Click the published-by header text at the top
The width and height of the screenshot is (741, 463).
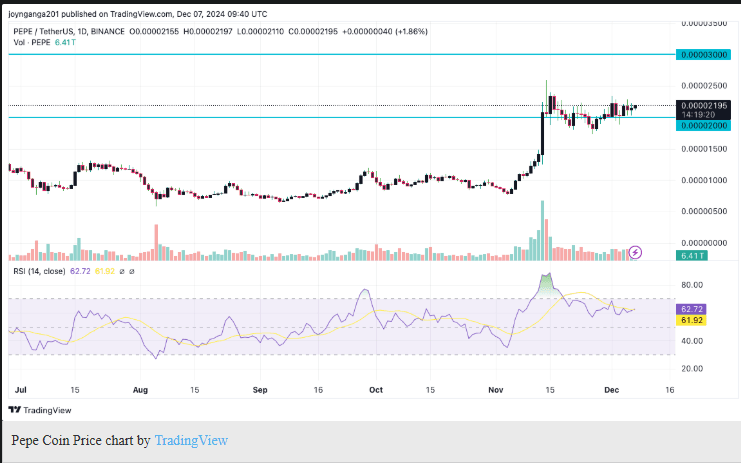coord(138,14)
